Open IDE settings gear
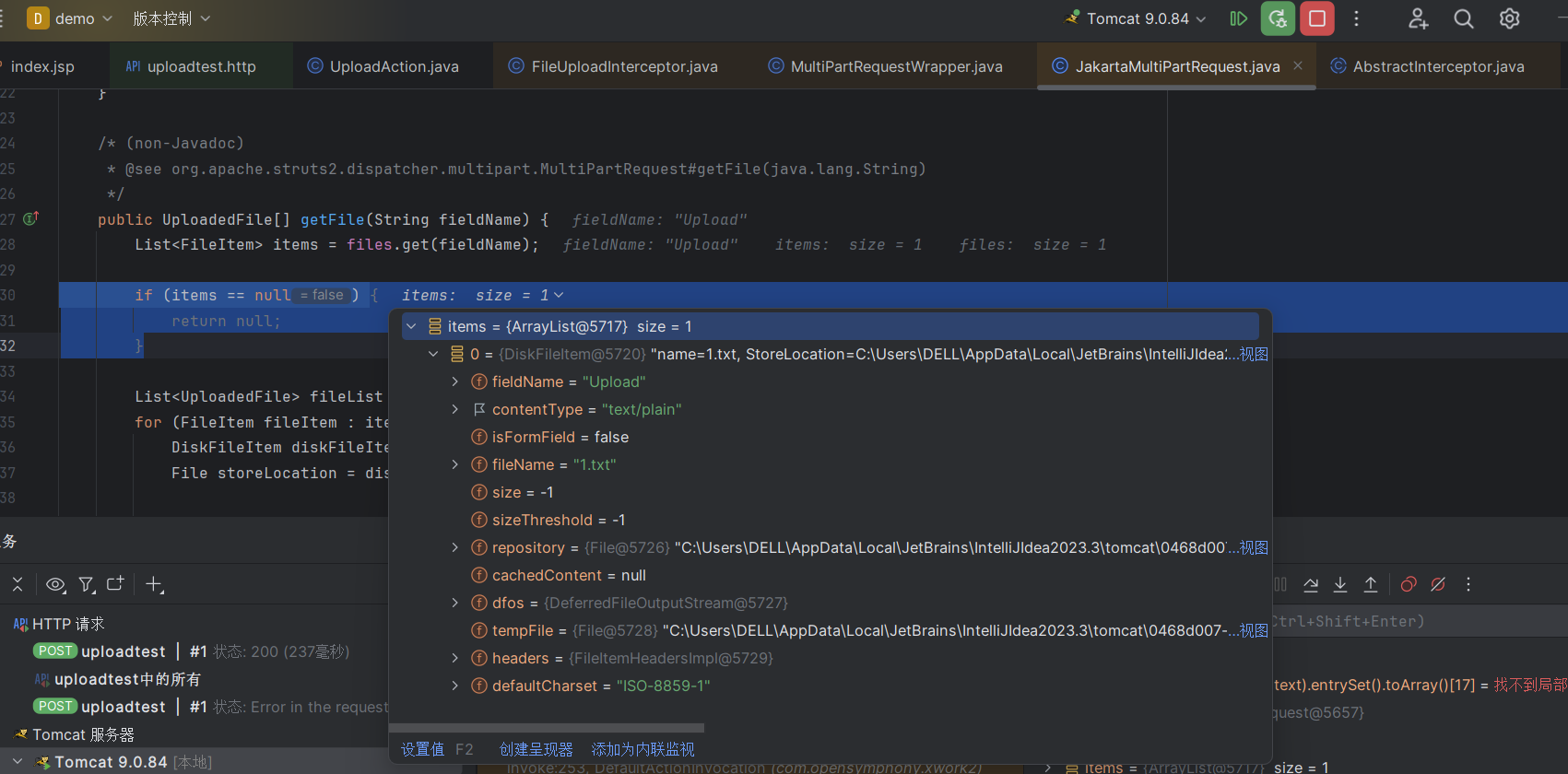The height and width of the screenshot is (774, 1568). (1509, 18)
